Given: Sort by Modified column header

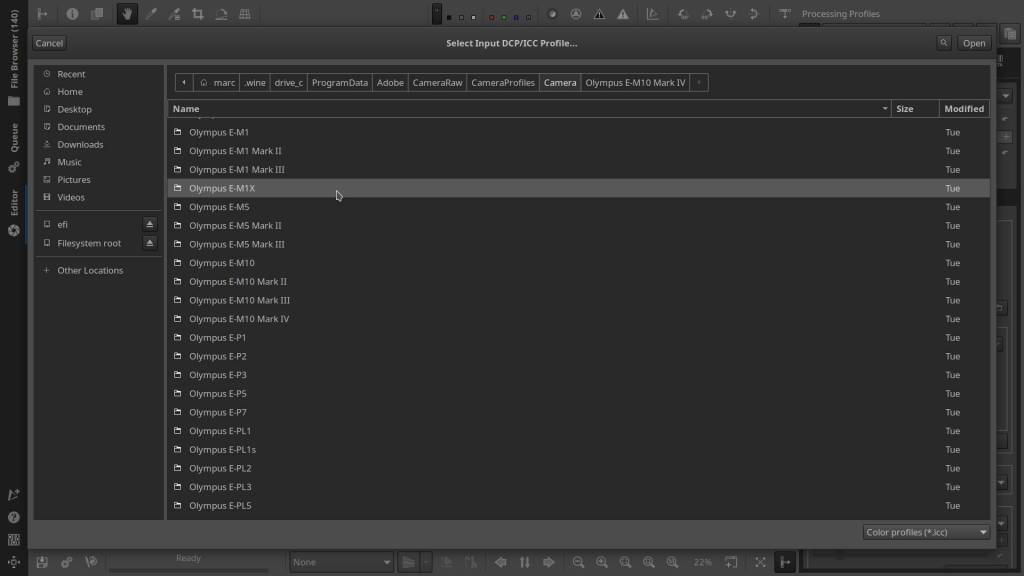Looking at the screenshot, I should click(x=964, y=109).
